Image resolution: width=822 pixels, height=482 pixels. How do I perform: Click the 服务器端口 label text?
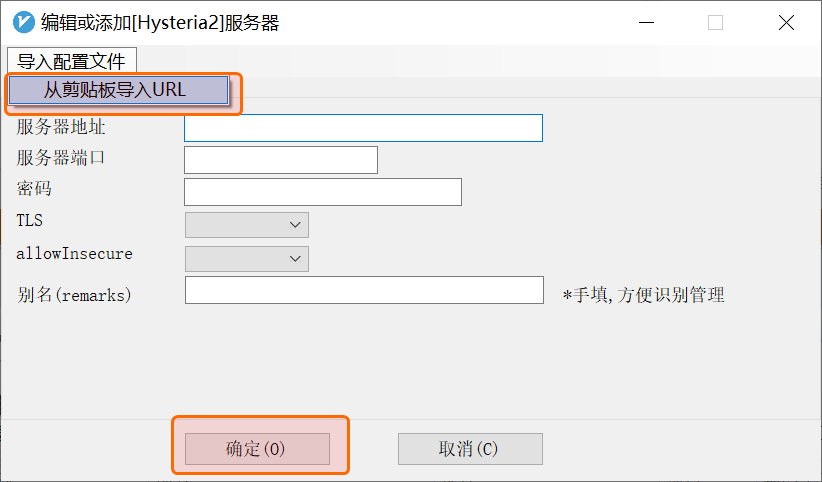61,157
